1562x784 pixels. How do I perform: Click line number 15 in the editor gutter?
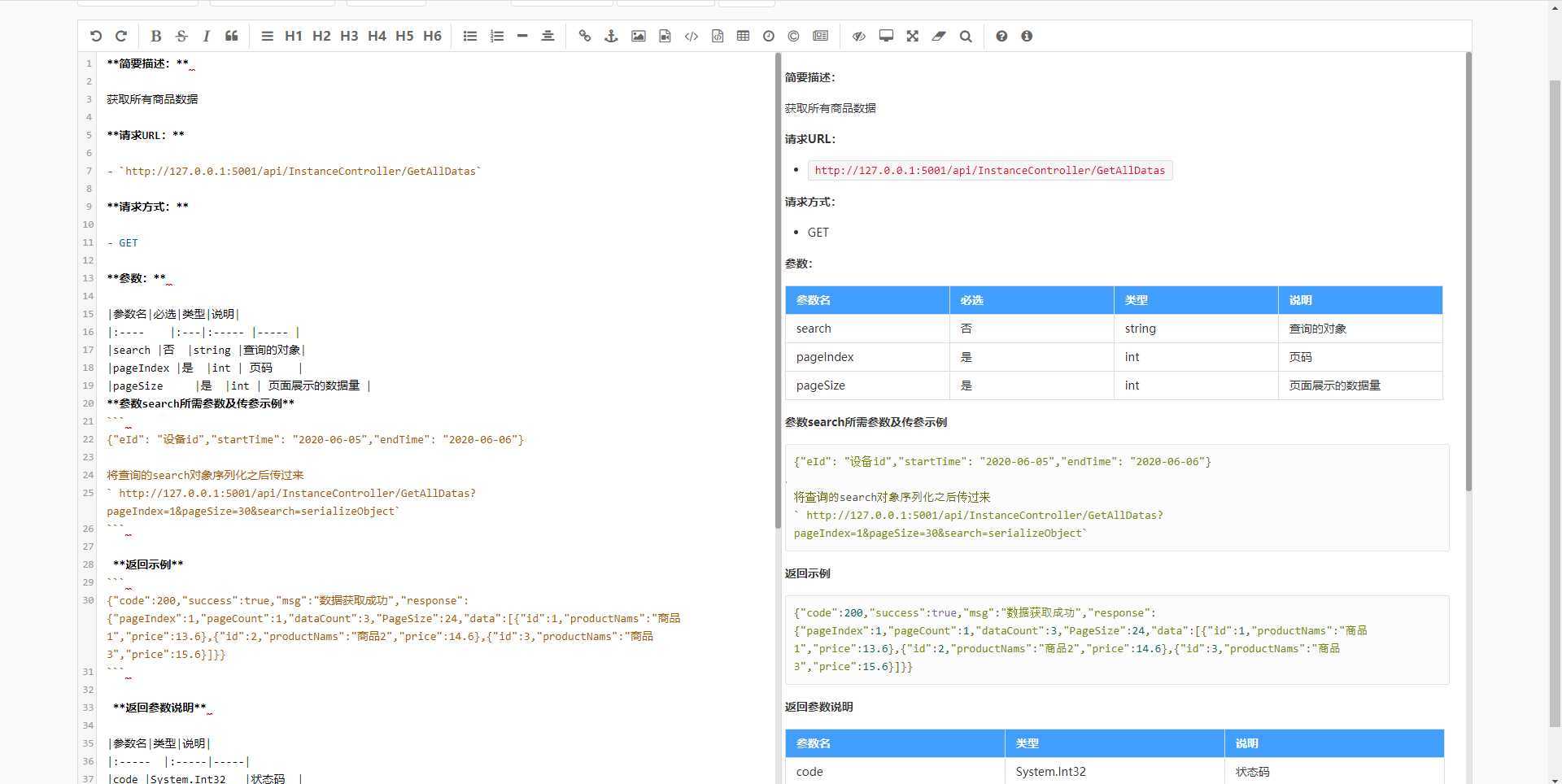coord(88,314)
